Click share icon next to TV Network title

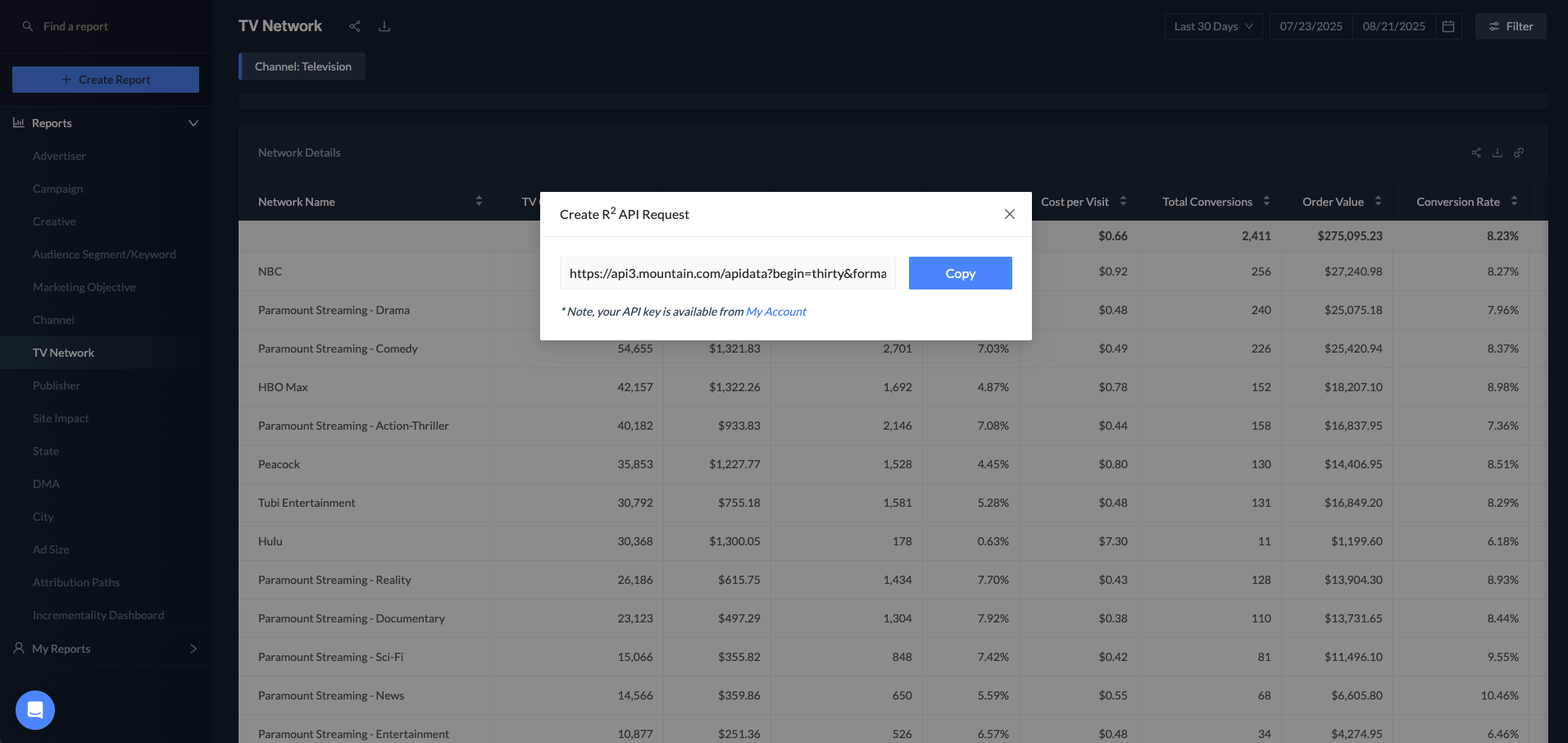tap(355, 26)
